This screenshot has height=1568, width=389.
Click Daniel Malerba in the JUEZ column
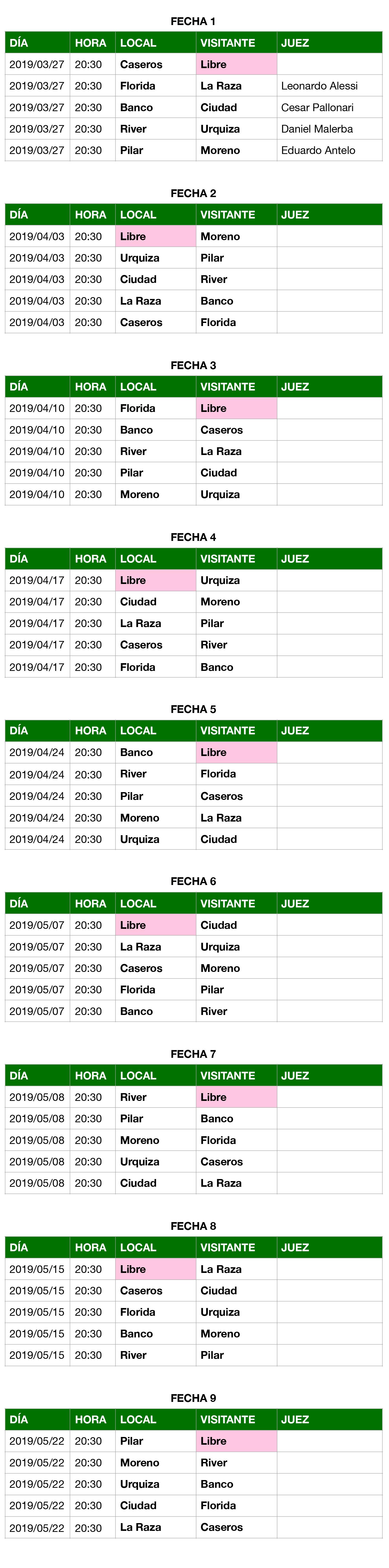(317, 129)
